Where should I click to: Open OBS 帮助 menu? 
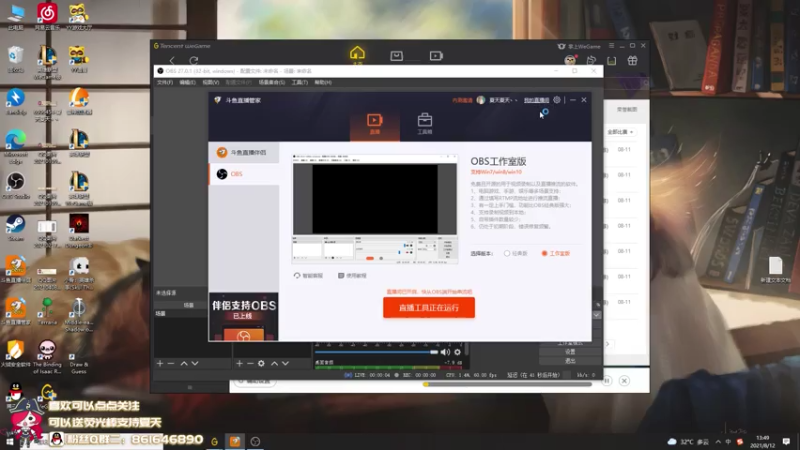click(x=323, y=82)
